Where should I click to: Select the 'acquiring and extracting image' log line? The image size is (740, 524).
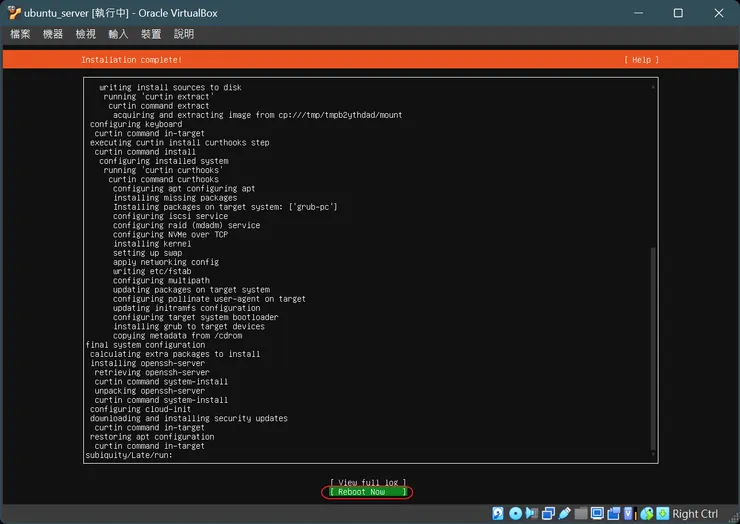point(257,115)
